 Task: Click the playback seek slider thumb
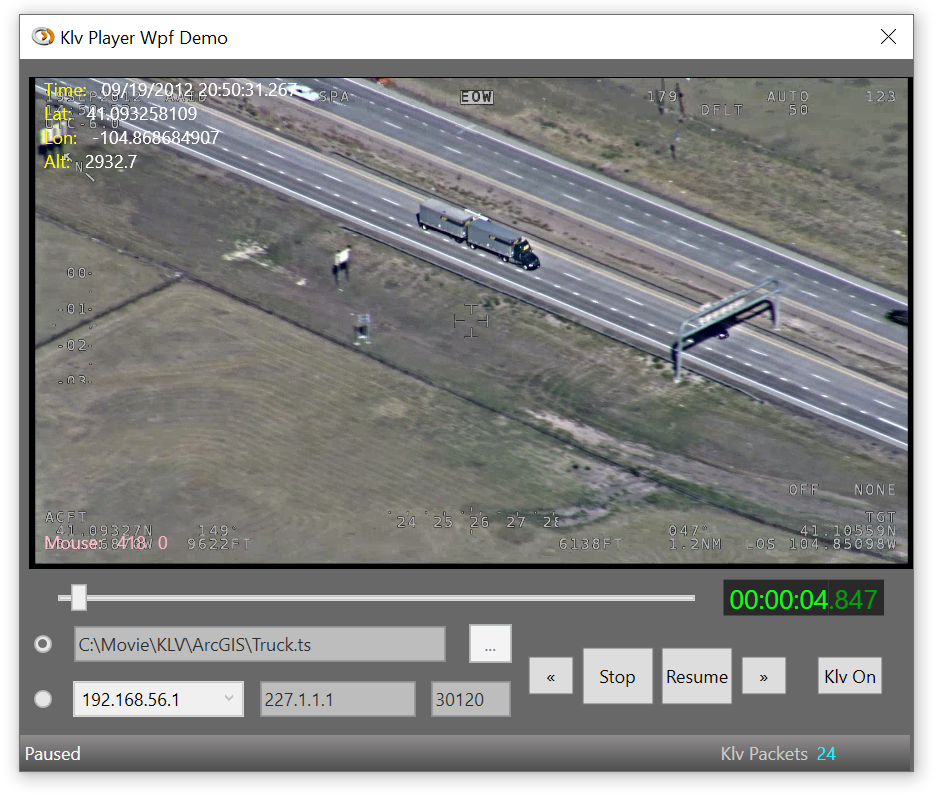78,598
